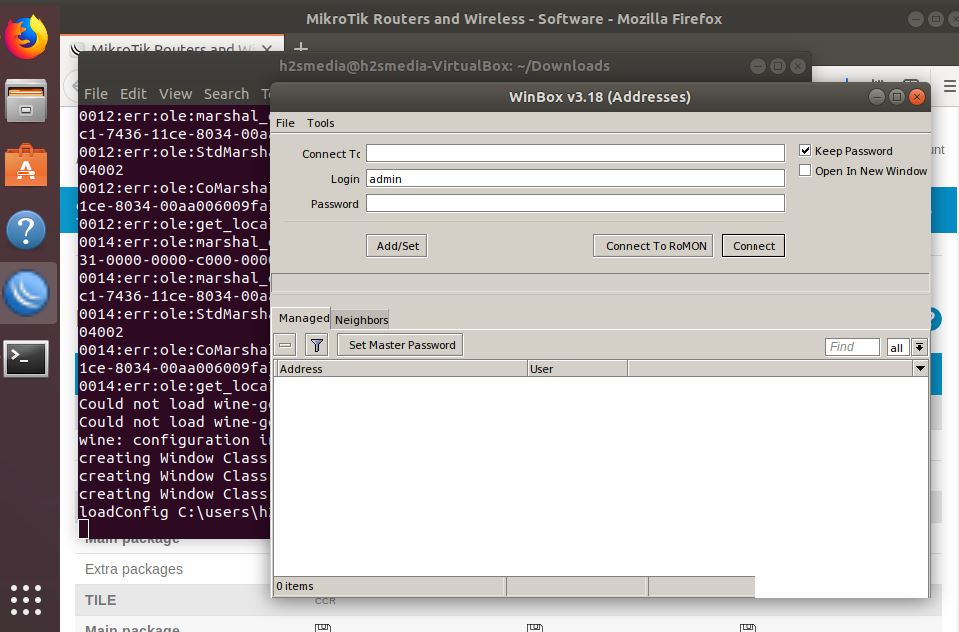Image resolution: width=959 pixels, height=632 pixels.
Task: Open the Terminal icon in the dock
Action: click(x=26, y=359)
